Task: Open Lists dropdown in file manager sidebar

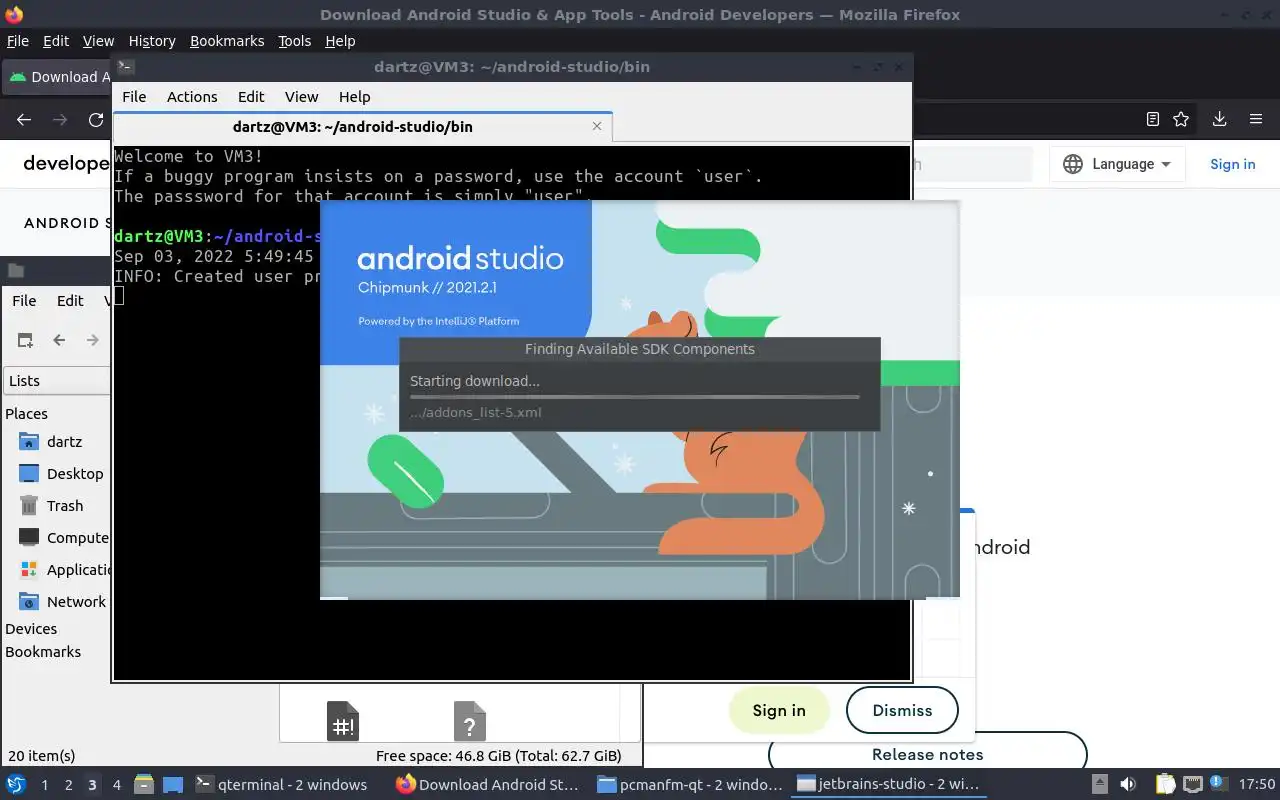Action: pos(55,380)
